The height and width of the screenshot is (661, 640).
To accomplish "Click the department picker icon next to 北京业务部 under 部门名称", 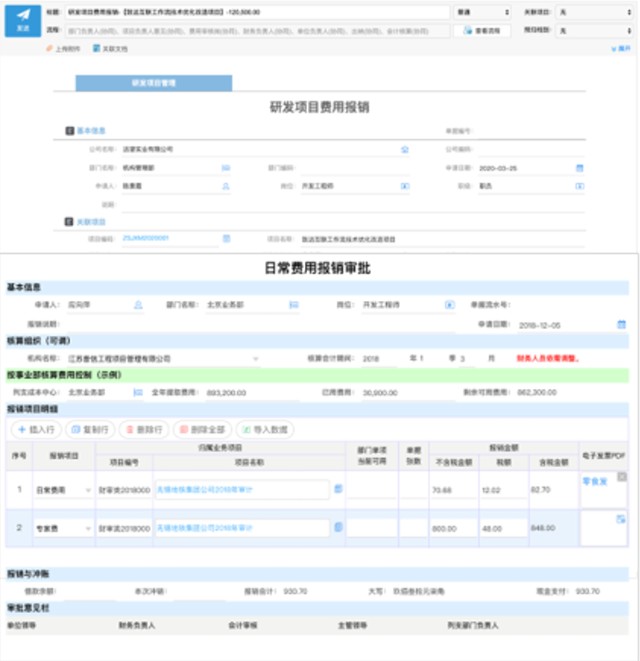I will coord(294,305).
